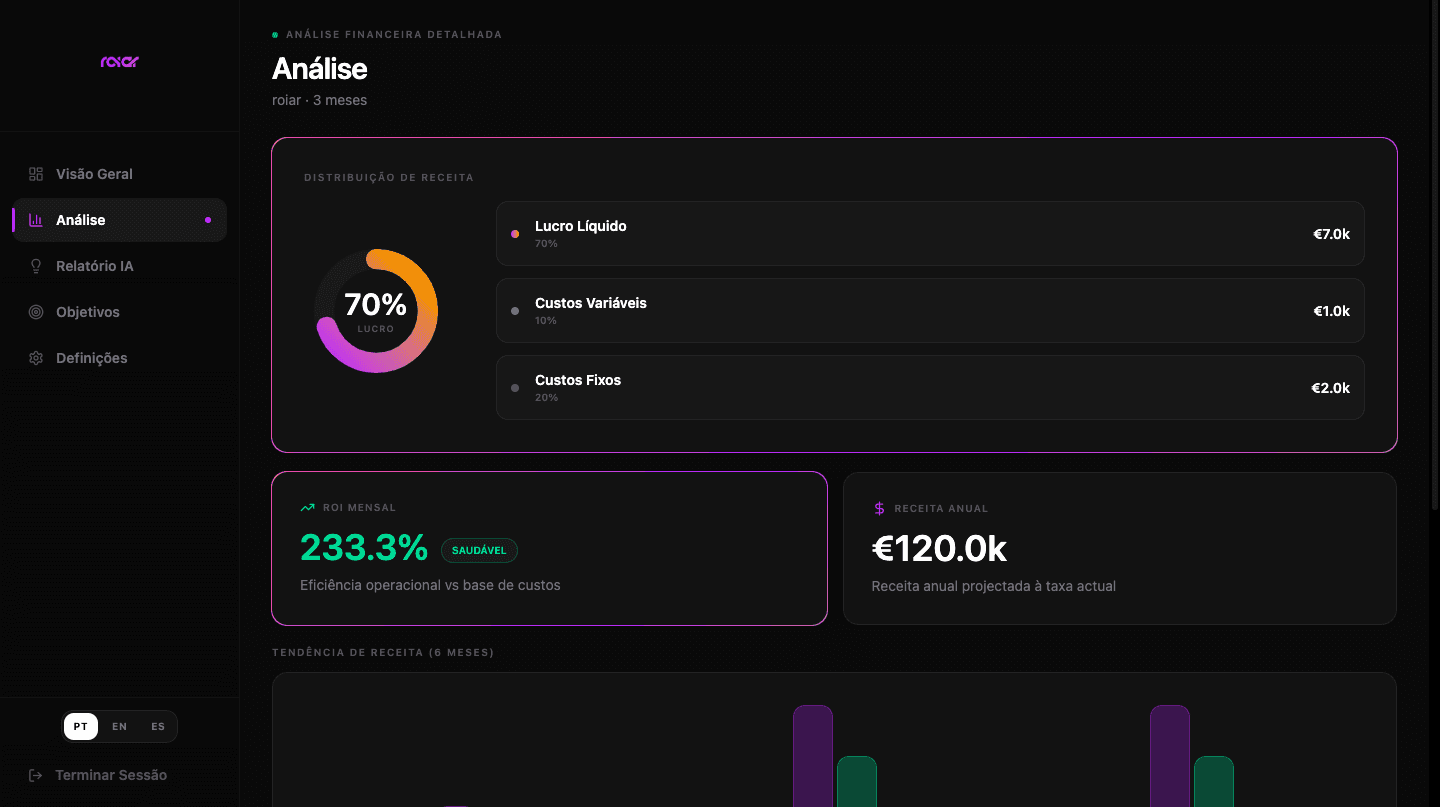Switch language to ES

tap(158, 727)
